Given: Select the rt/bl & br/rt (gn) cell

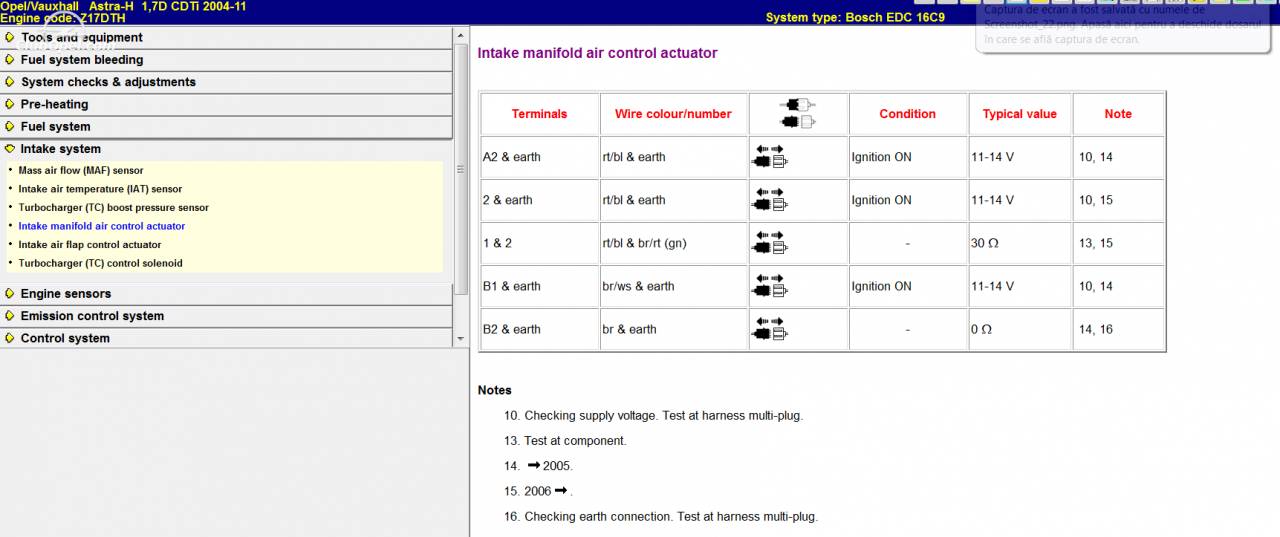Looking at the screenshot, I should pos(674,243).
